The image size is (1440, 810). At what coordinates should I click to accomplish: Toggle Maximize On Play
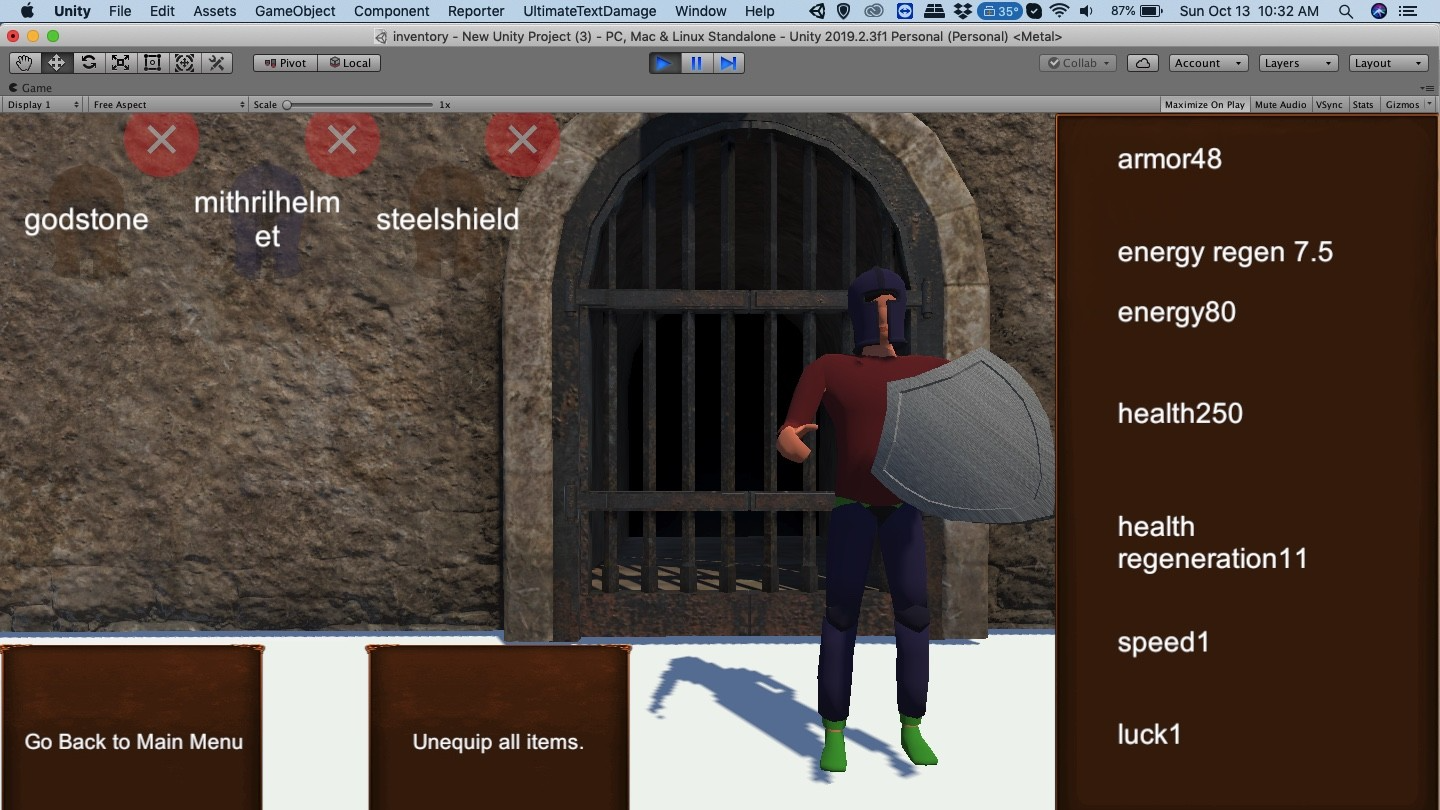point(1204,105)
